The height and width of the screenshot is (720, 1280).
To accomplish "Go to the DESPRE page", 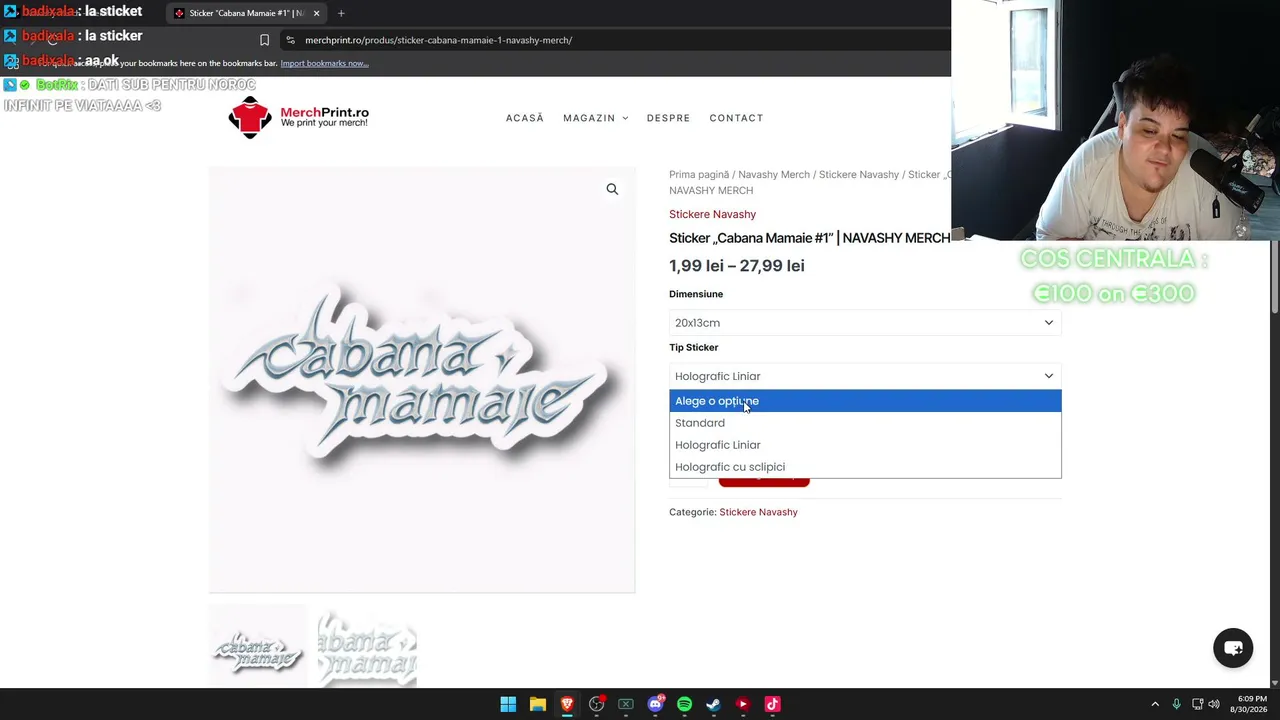I will point(668,118).
